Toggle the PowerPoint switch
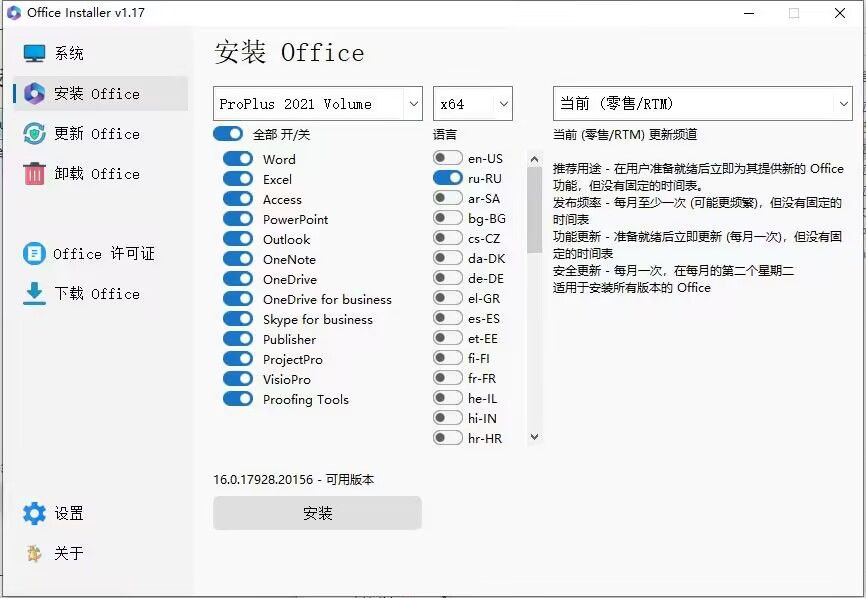The image size is (866, 598). click(x=238, y=219)
